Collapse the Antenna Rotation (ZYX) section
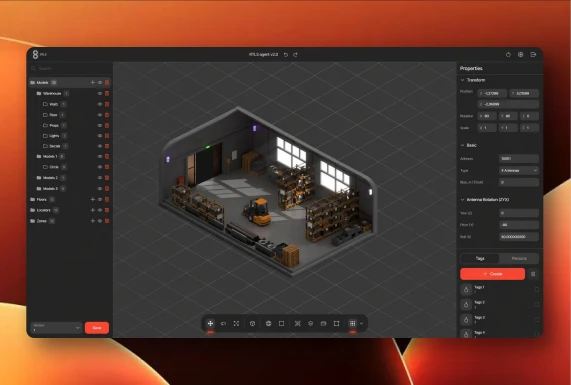Screen dimensions: 571x385 [462, 200]
